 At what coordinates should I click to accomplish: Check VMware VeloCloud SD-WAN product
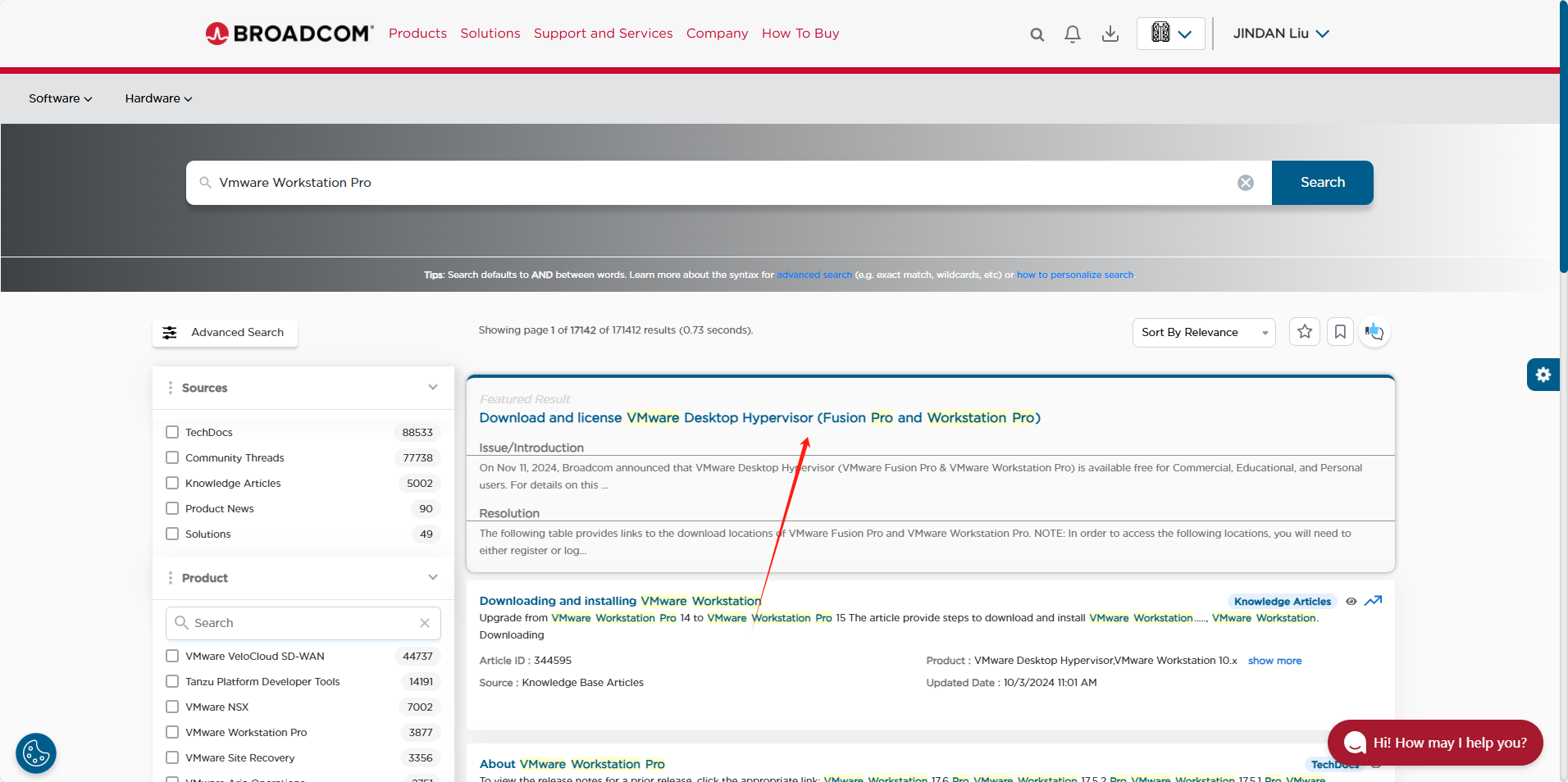coord(172,656)
